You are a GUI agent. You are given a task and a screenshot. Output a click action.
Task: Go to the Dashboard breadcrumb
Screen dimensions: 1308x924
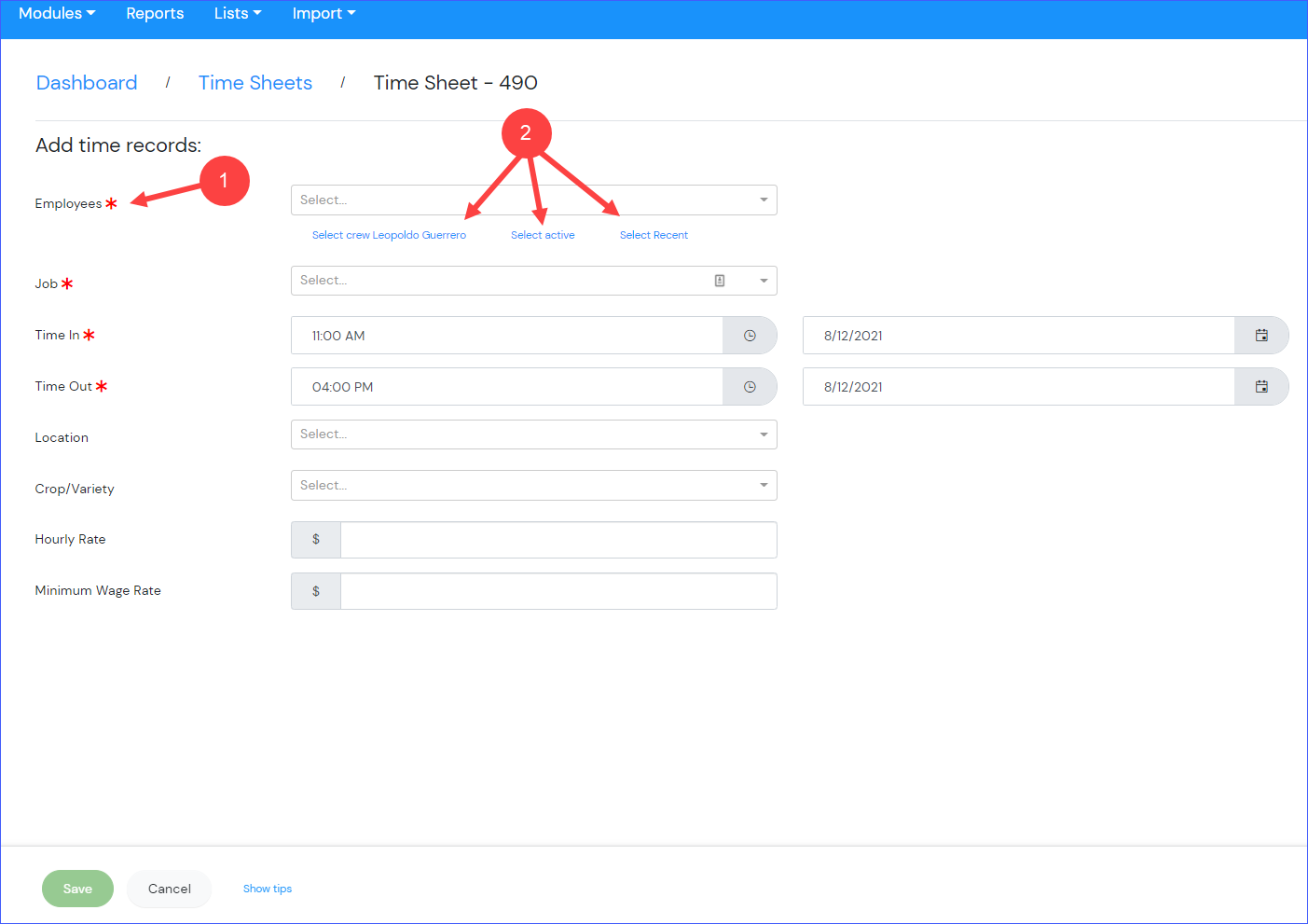87,83
